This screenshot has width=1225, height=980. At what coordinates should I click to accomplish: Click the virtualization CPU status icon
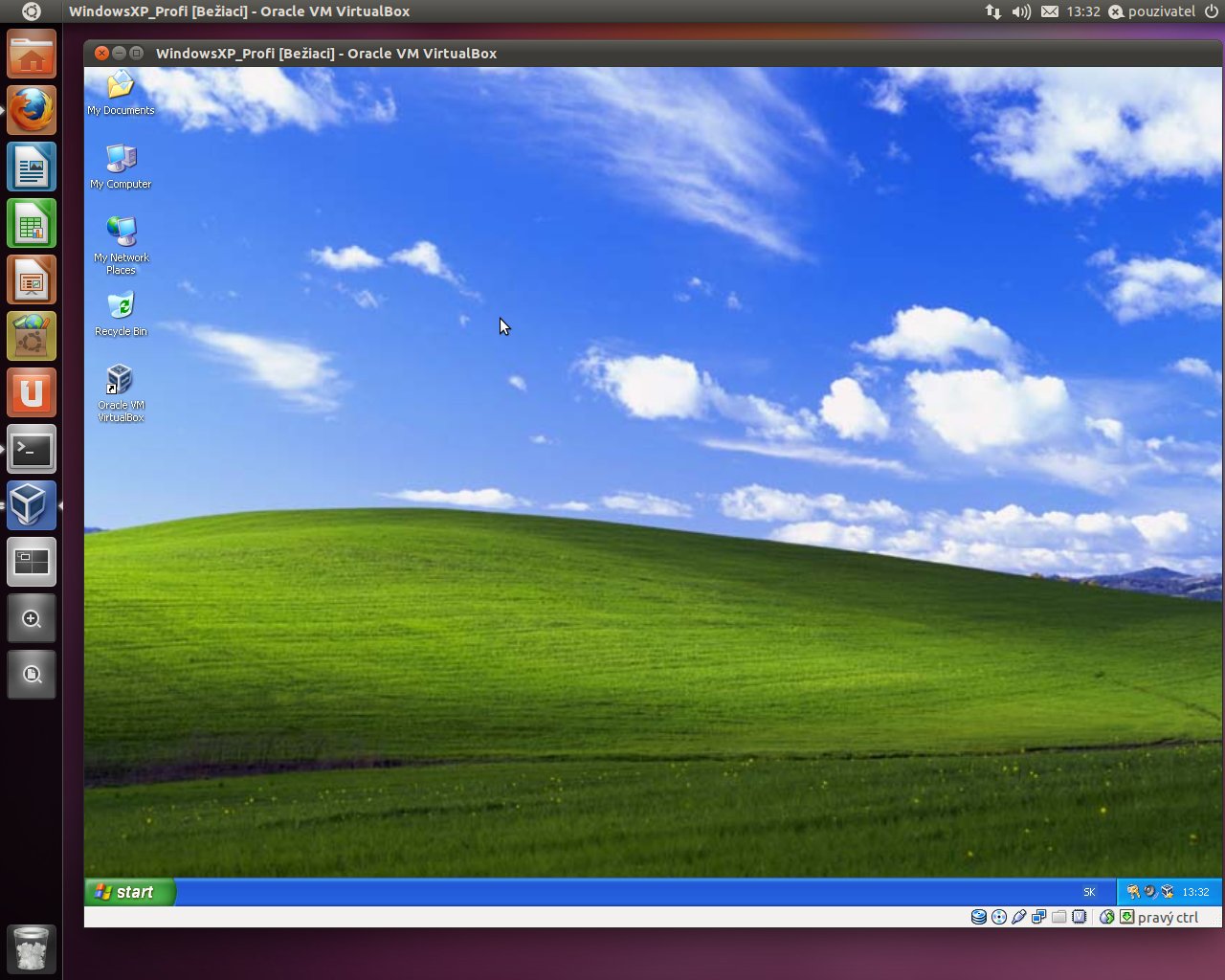pos(1080,917)
